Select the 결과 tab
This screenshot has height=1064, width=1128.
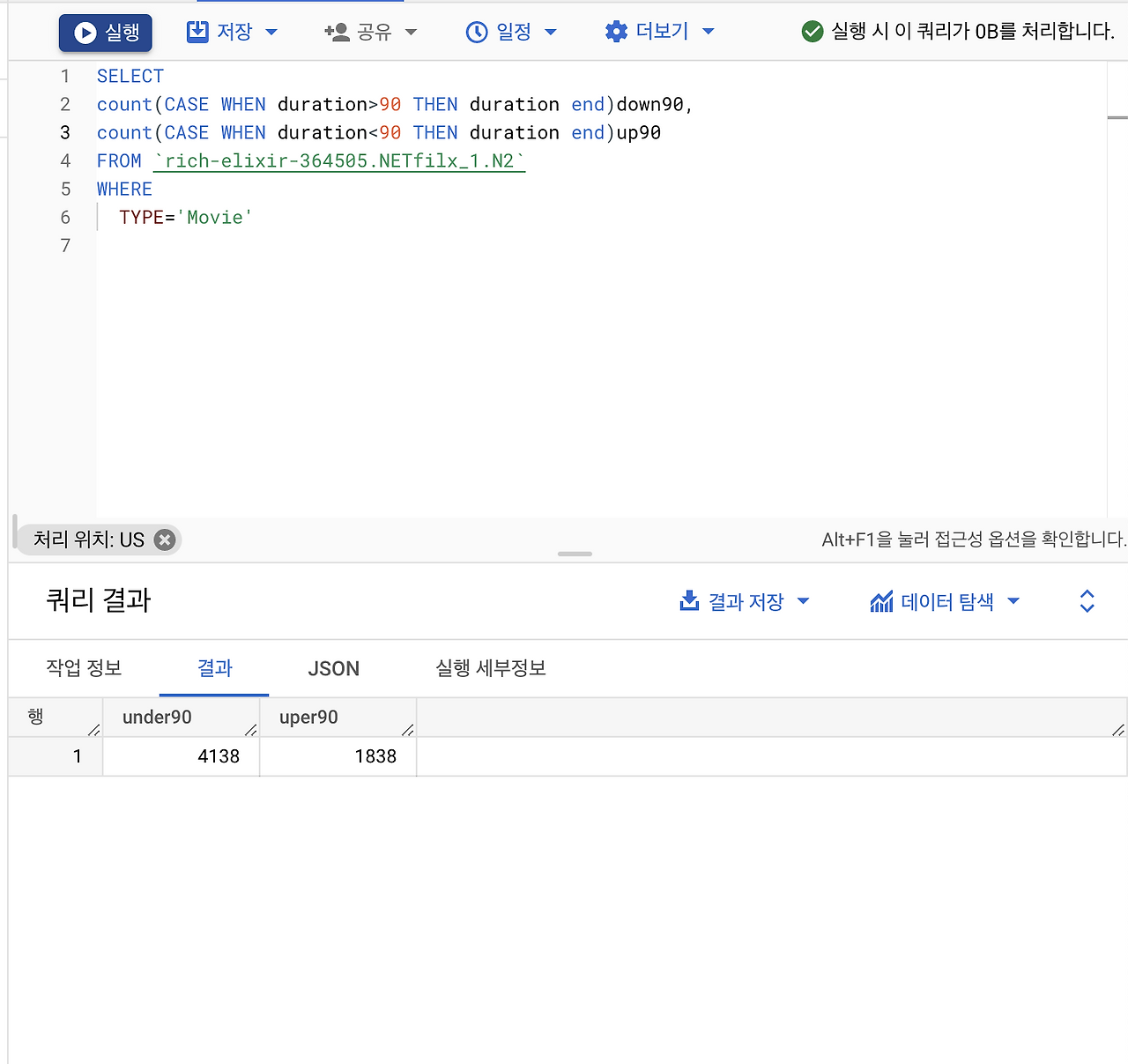(214, 668)
